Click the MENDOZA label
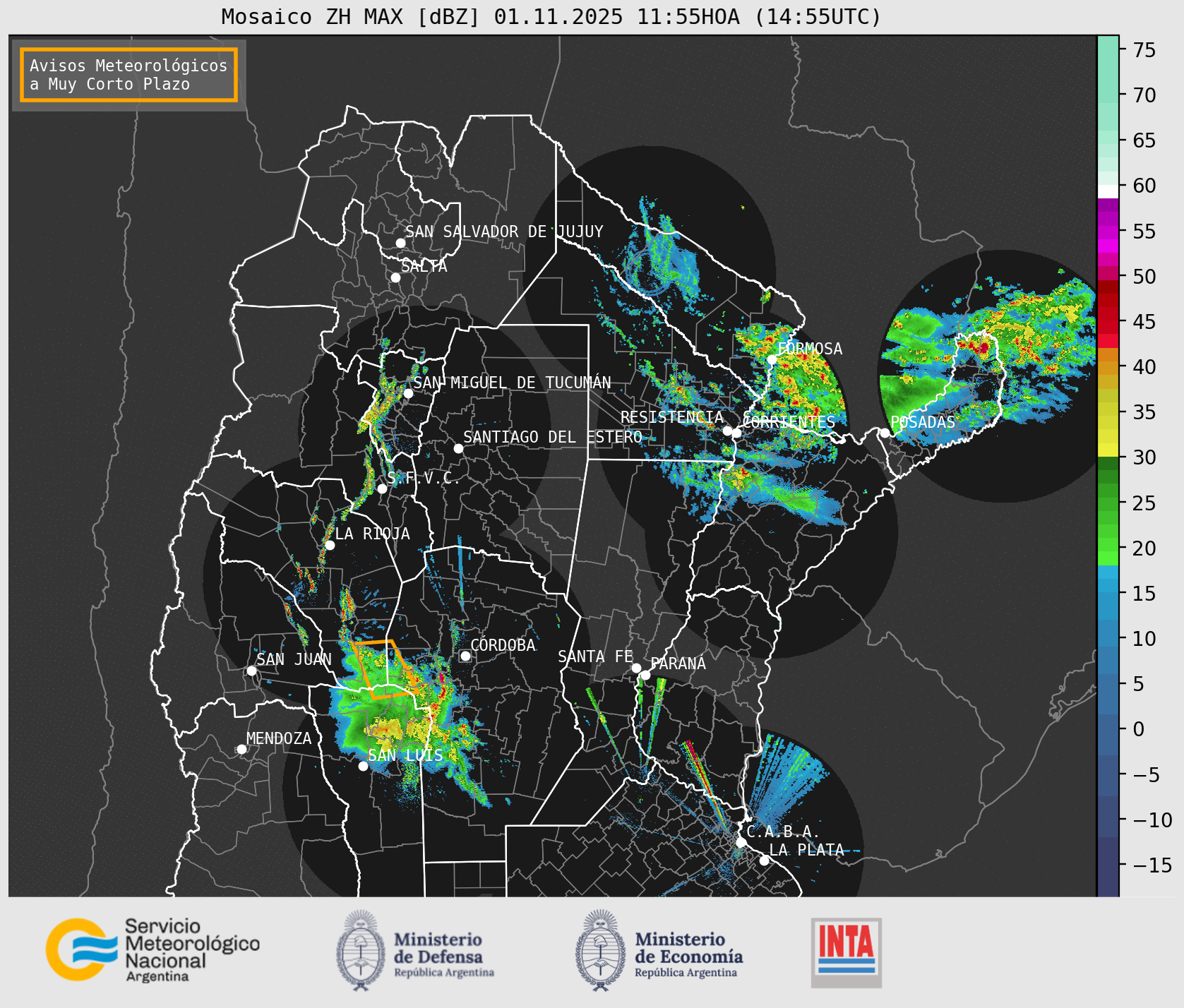1184x1008 pixels. coord(279,738)
